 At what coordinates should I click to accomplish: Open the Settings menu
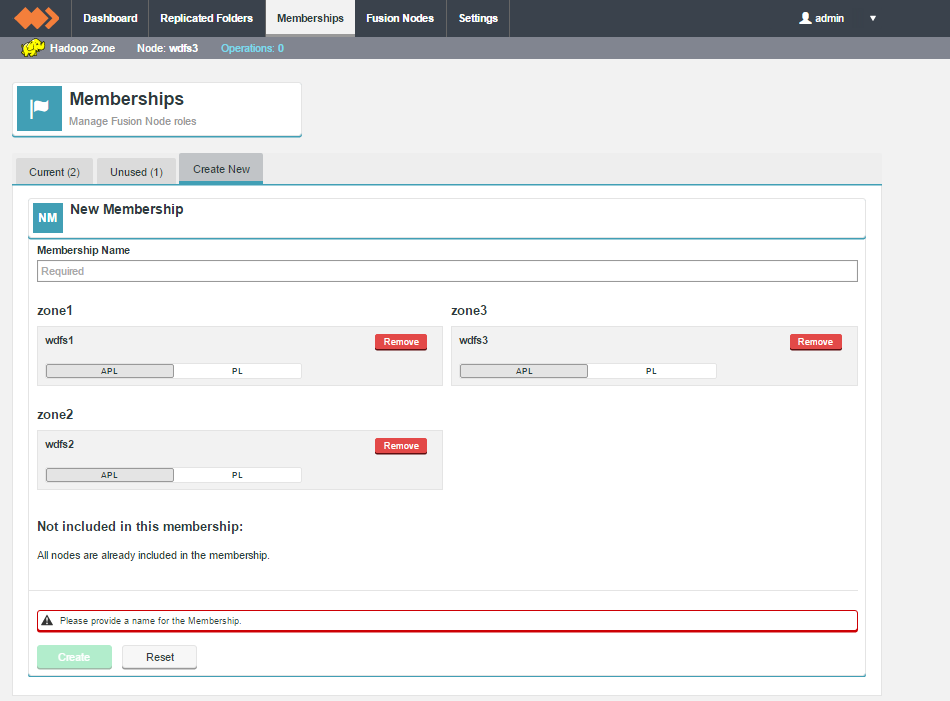coord(478,18)
